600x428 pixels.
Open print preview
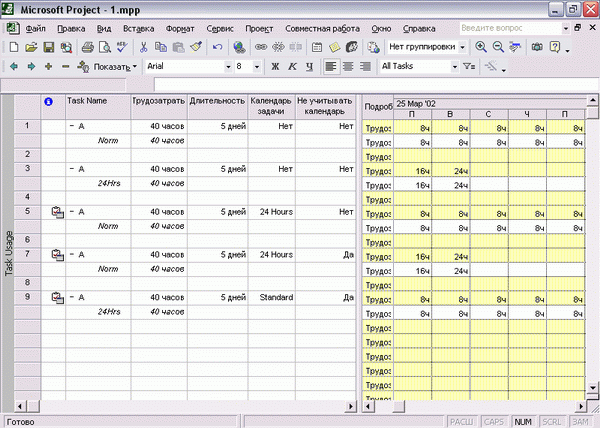pos(105,47)
